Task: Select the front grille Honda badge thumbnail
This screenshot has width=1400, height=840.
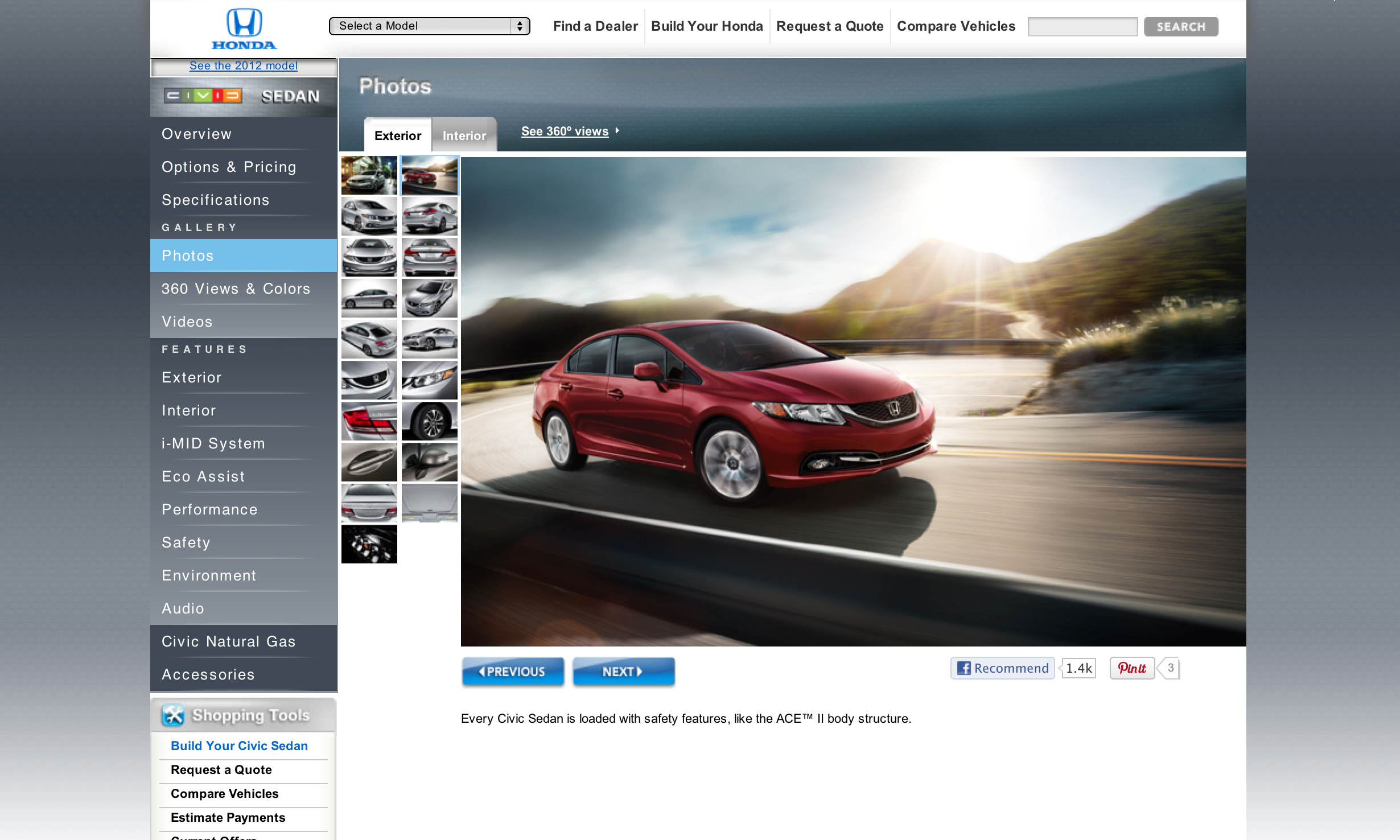Action: pyautogui.click(x=369, y=380)
